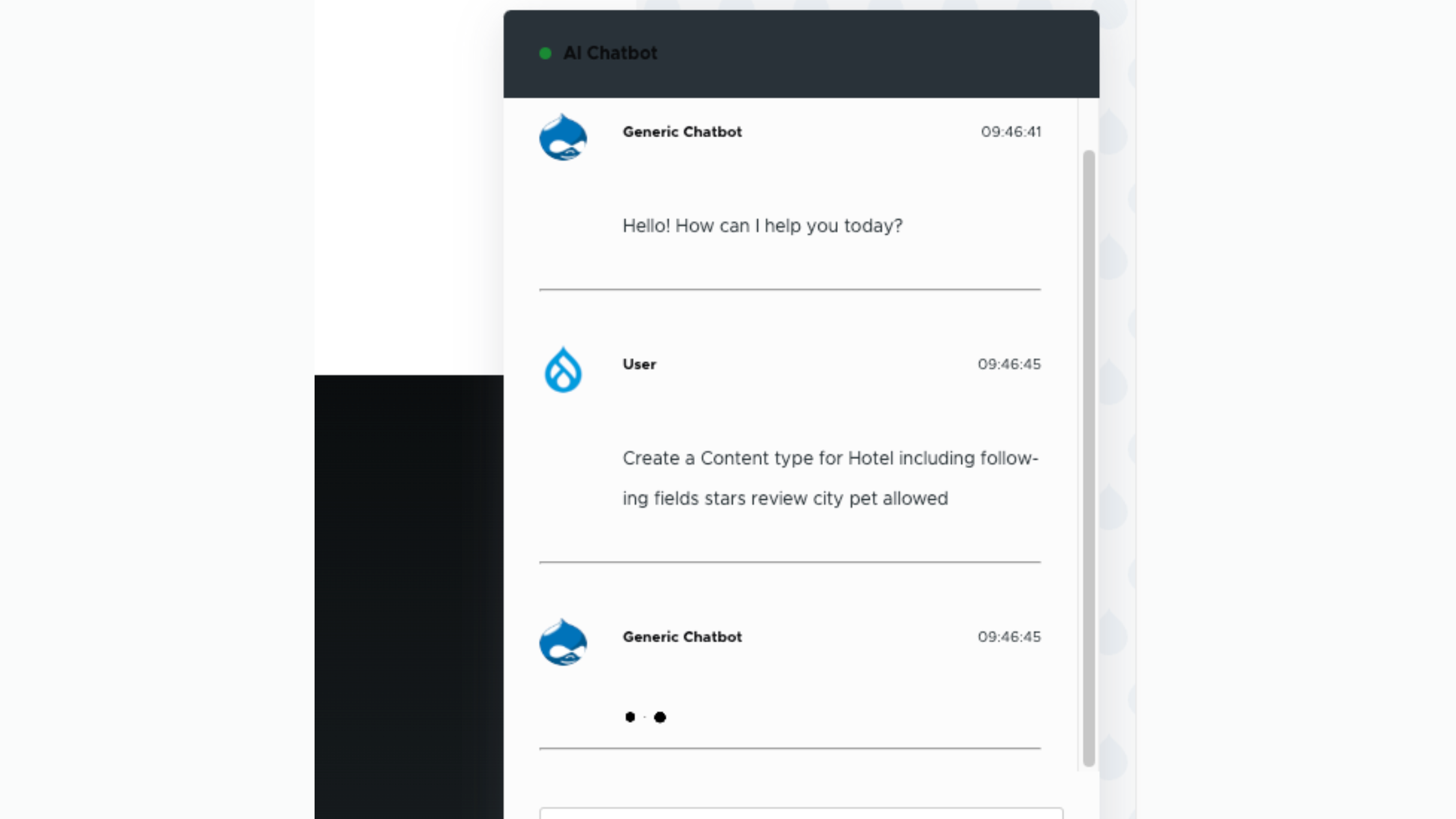Click the Drupal logo next to first greeting message

[563, 136]
